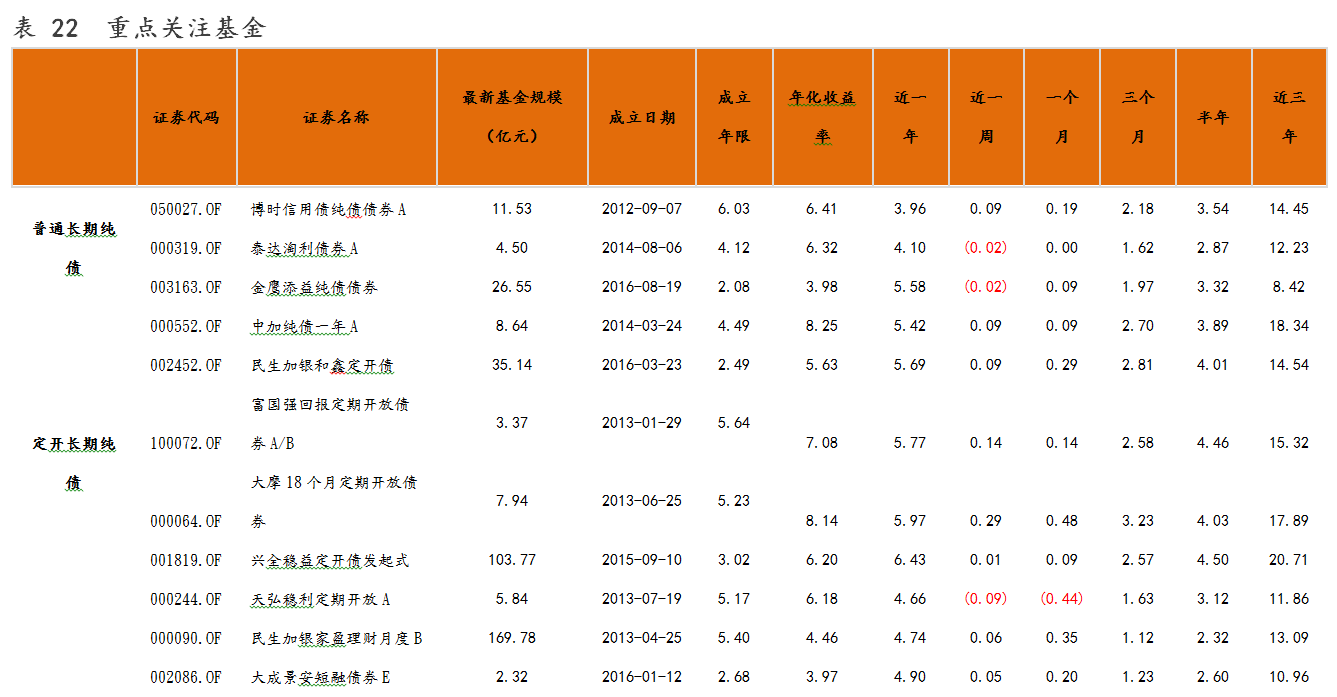Select fund name 兴全稳益定开债发起式
1337x697 pixels.
[330, 560]
